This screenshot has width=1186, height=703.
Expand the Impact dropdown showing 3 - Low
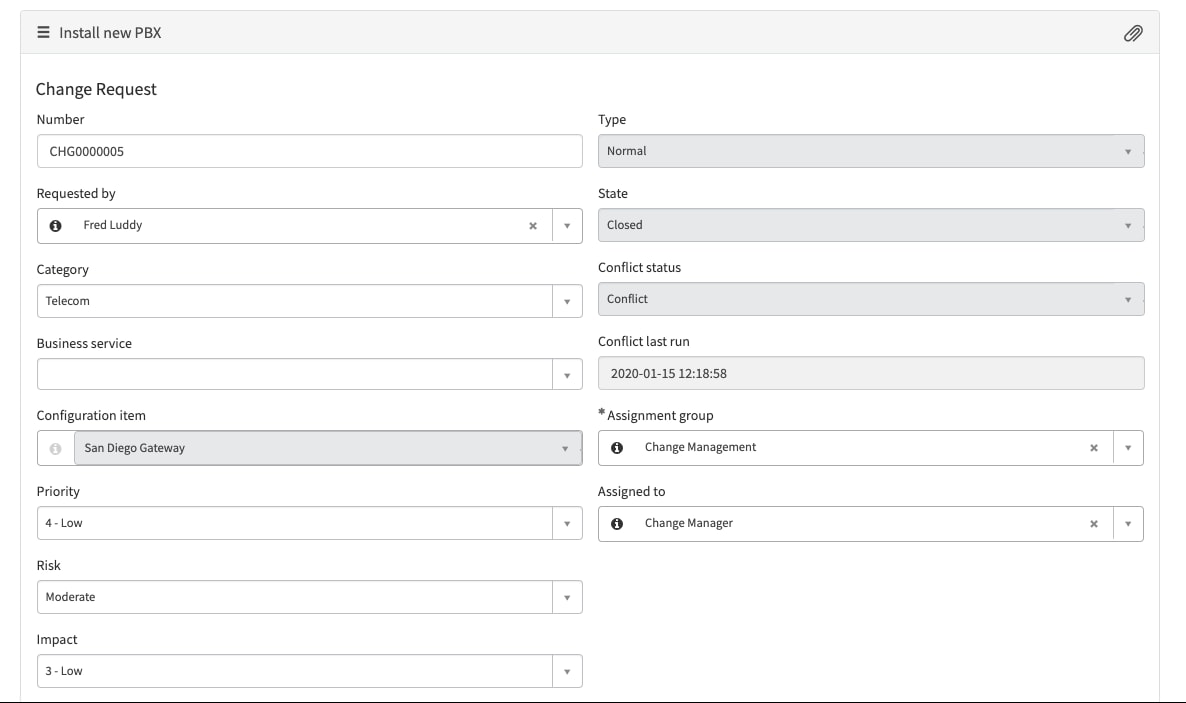(x=568, y=670)
